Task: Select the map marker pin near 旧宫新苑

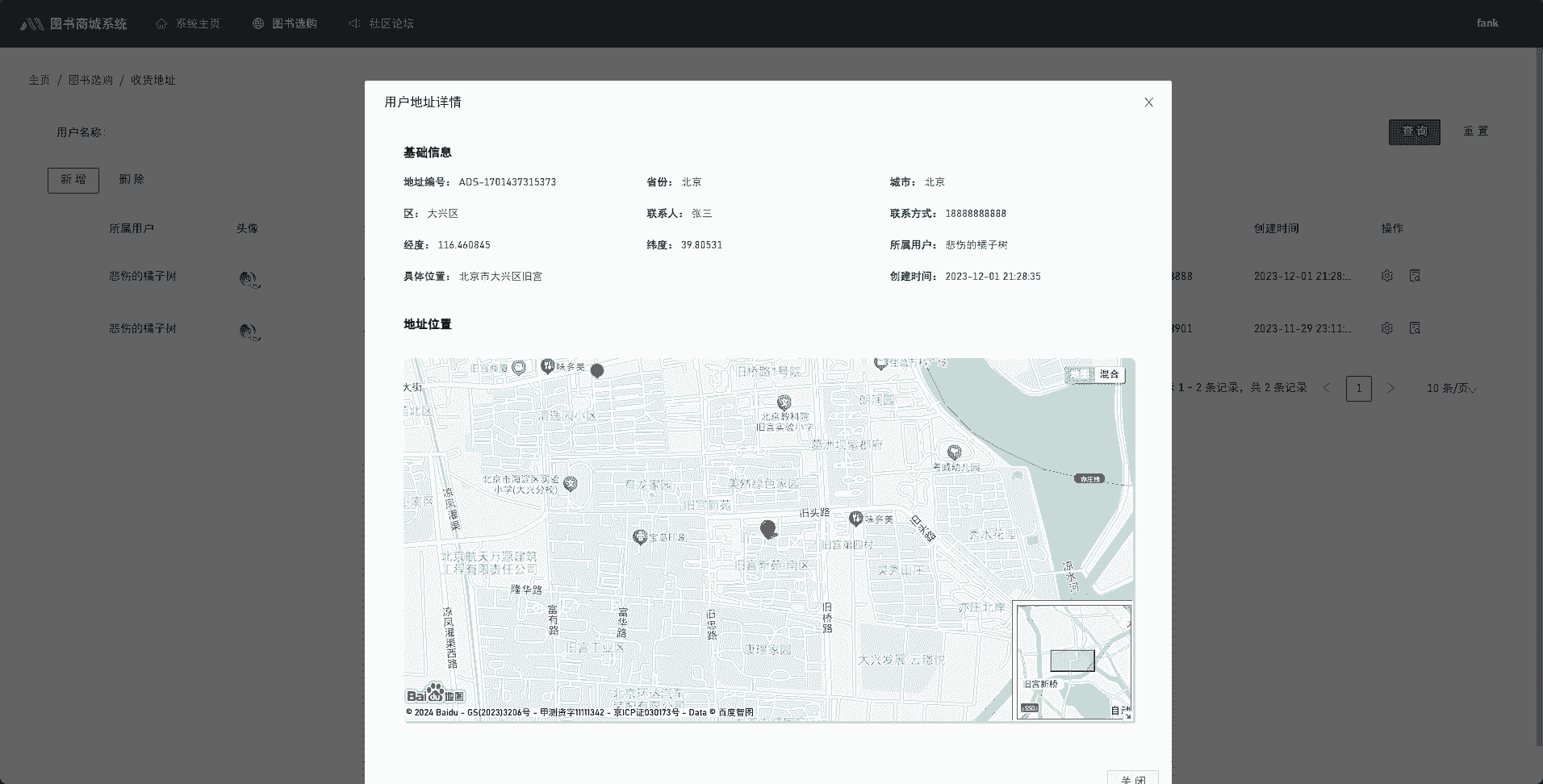Action: [x=768, y=528]
